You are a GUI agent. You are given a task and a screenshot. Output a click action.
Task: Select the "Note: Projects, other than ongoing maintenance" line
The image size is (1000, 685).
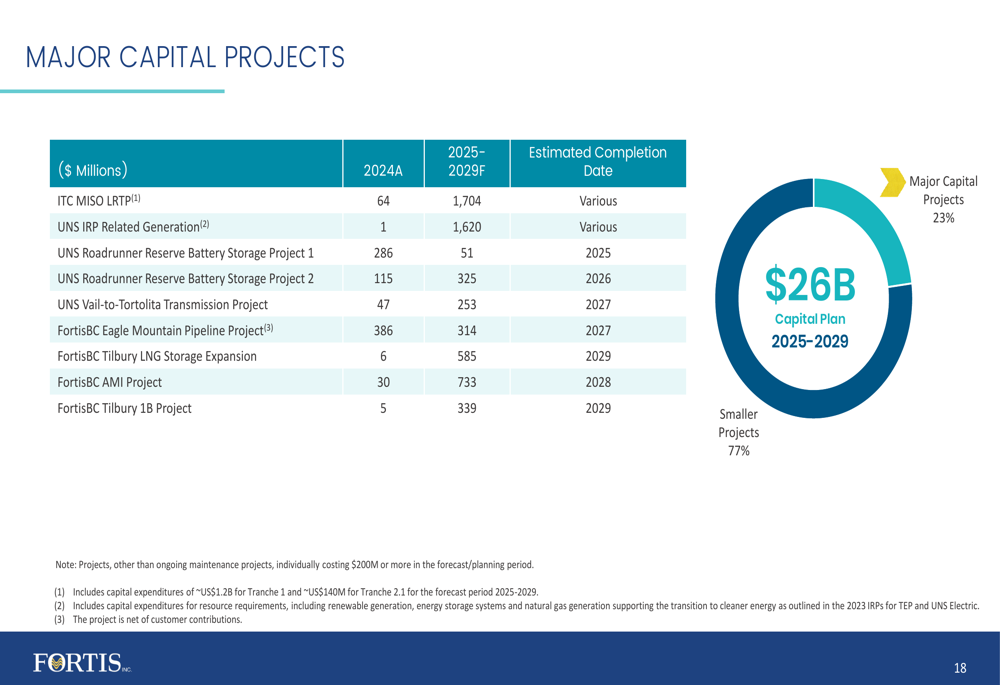[x=295, y=564]
